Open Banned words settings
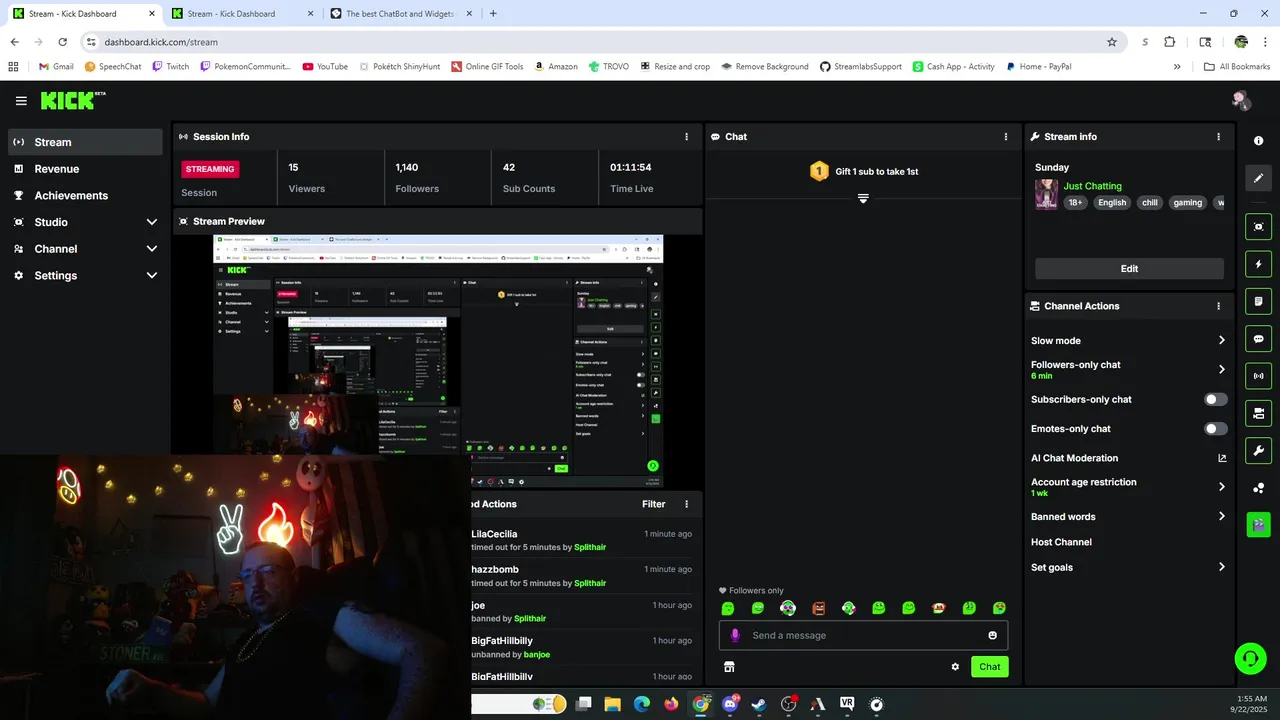1280x720 pixels. coord(1128,516)
